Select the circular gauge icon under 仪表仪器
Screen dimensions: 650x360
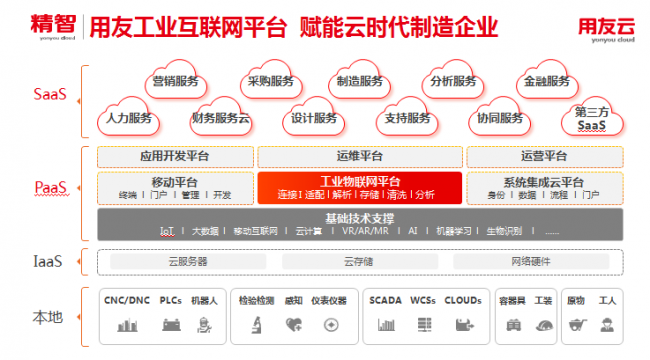331,325
